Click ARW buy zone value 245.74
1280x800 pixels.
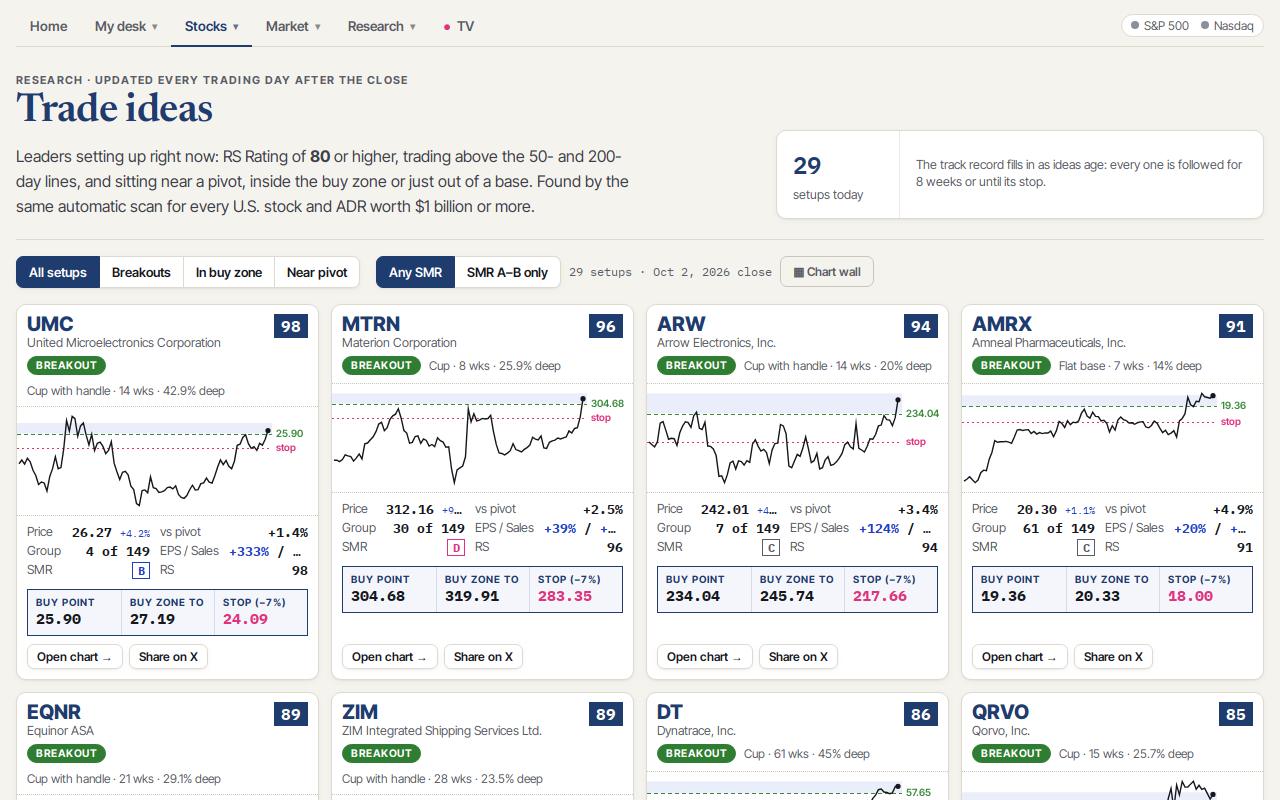click(787, 596)
